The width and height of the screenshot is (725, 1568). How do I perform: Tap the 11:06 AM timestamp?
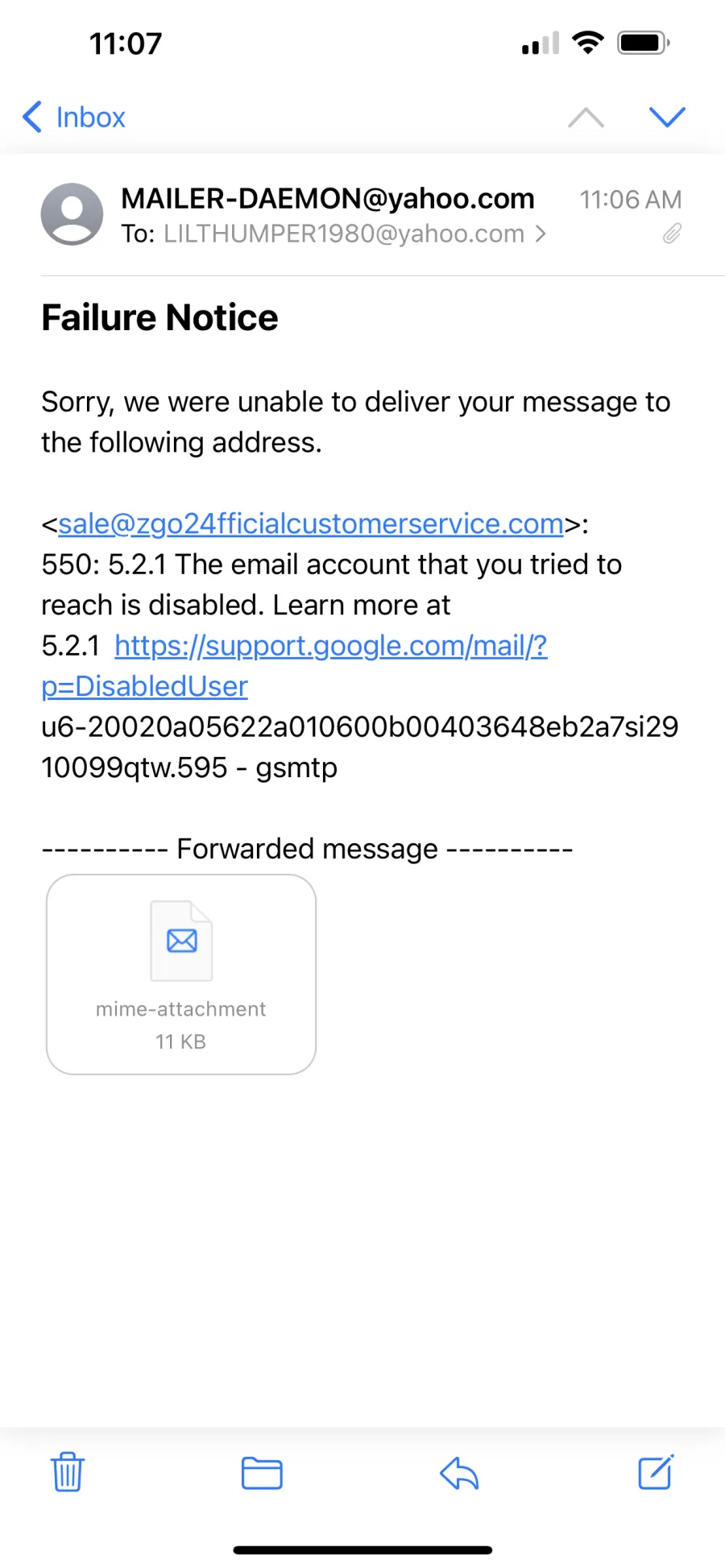(631, 200)
